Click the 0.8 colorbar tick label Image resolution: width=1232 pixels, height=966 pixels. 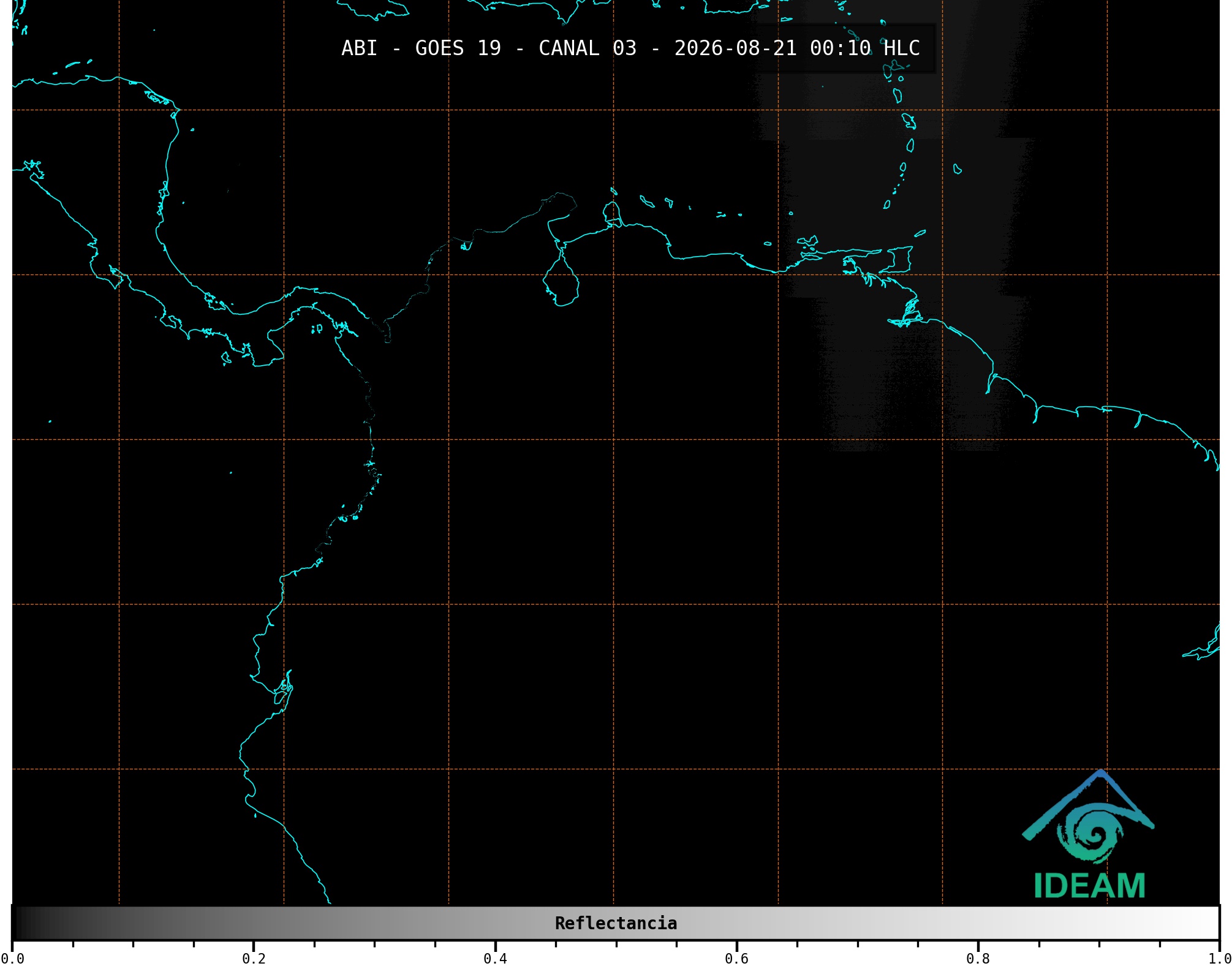click(x=978, y=959)
